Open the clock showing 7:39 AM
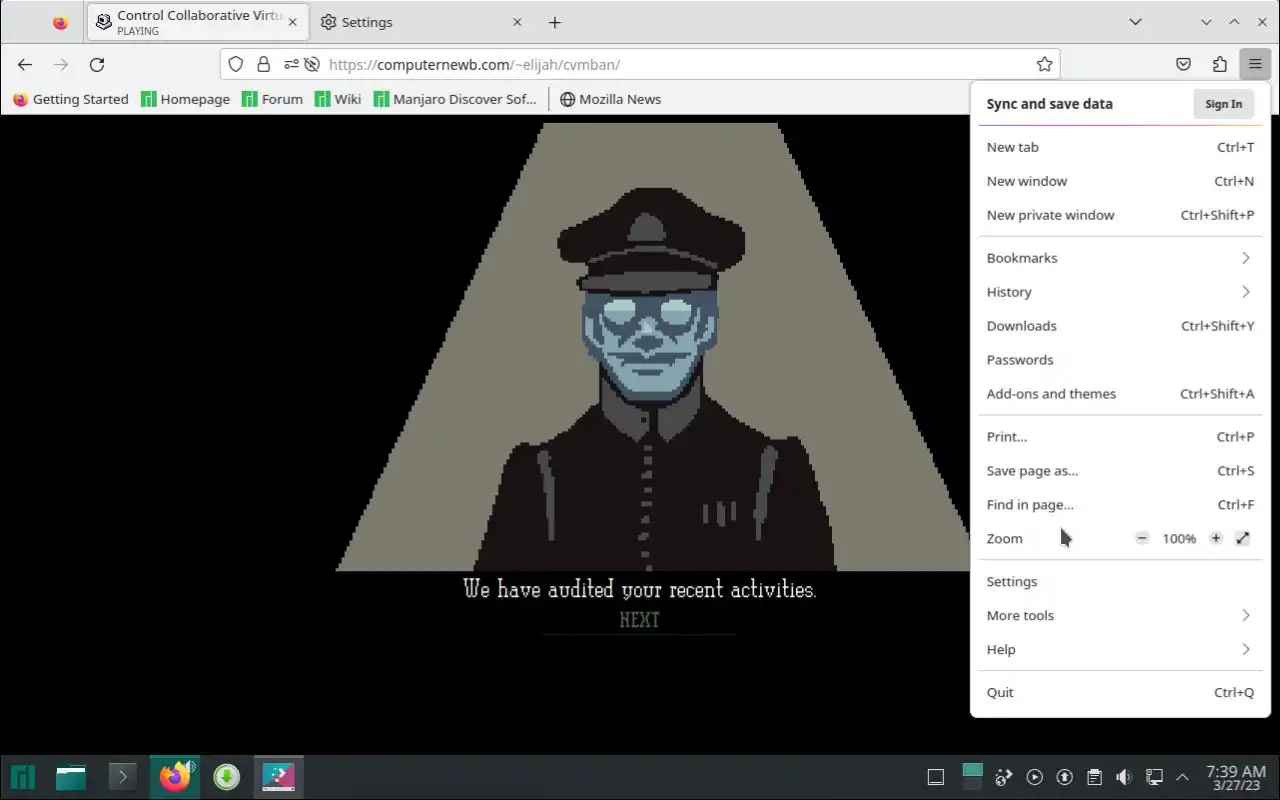Viewport: 1280px width, 800px height. [1236, 777]
